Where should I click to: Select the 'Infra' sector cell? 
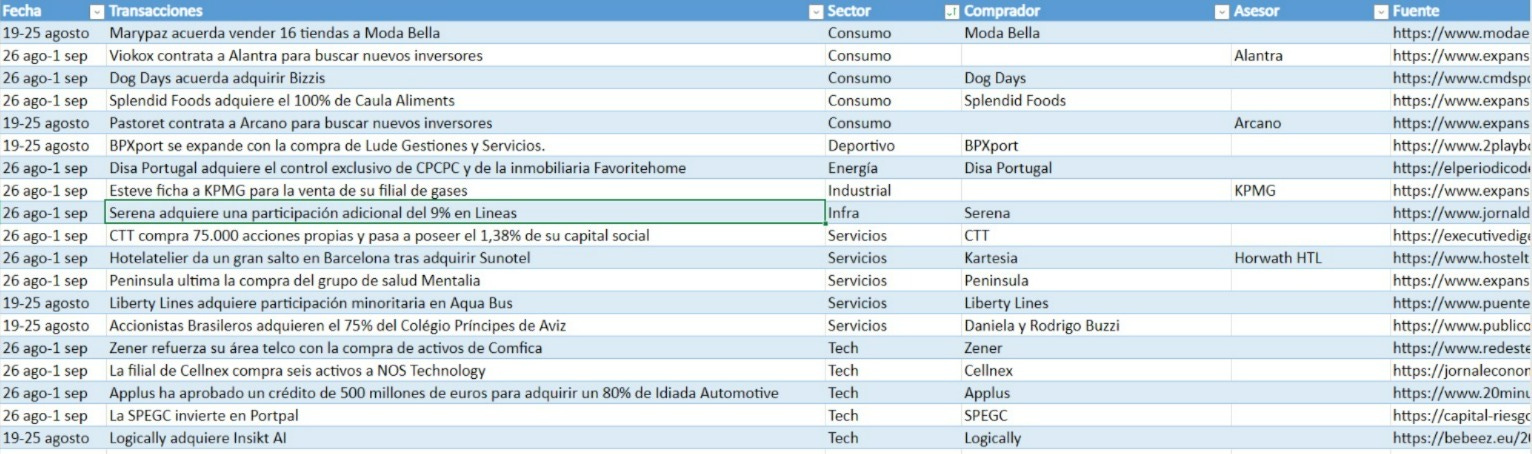pyautogui.click(x=893, y=213)
